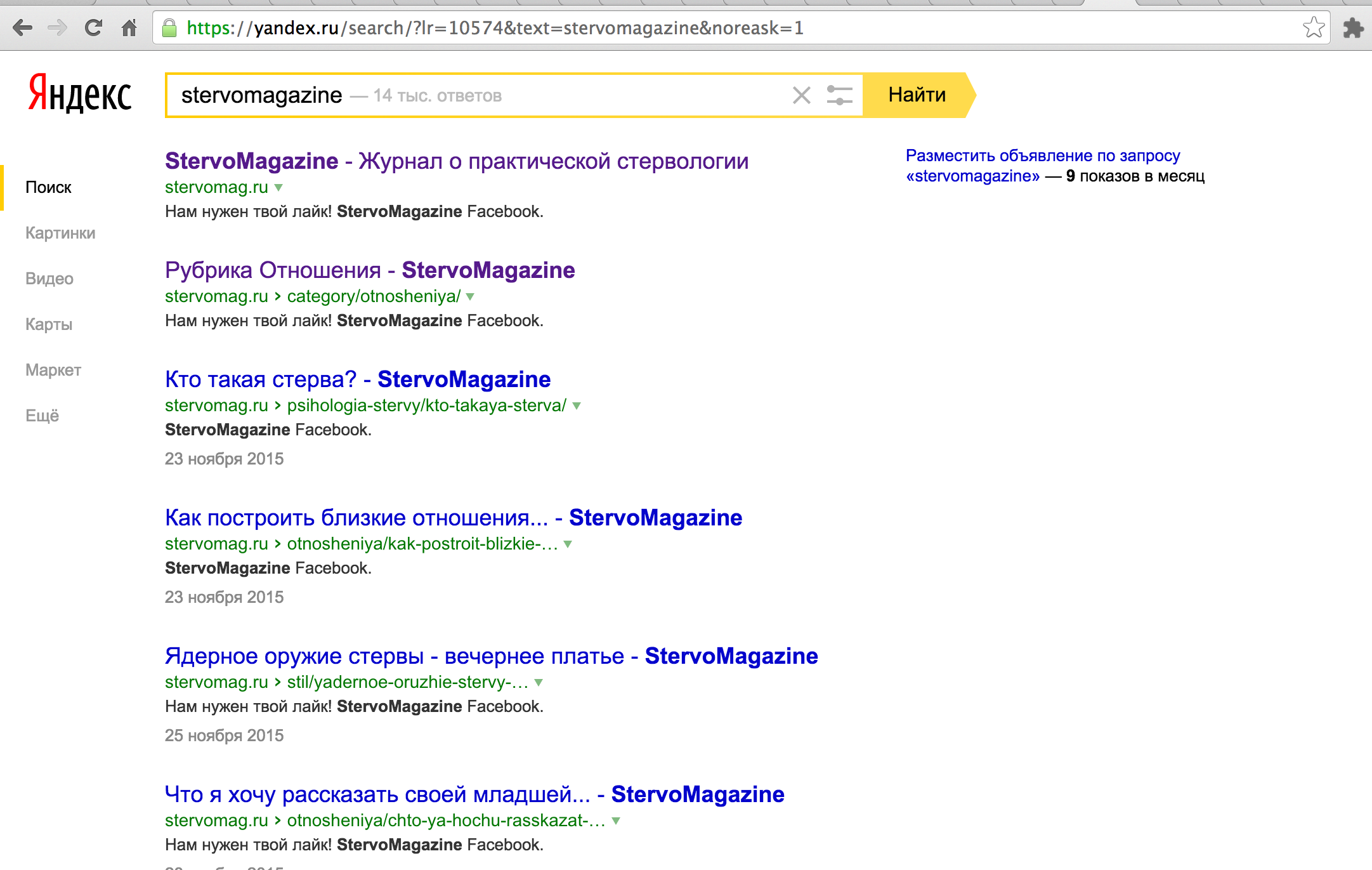Open the link 'Кто такая стерва? - StervoMagazine'
The width and height of the screenshot is (1372, 870).
(357, 379)
